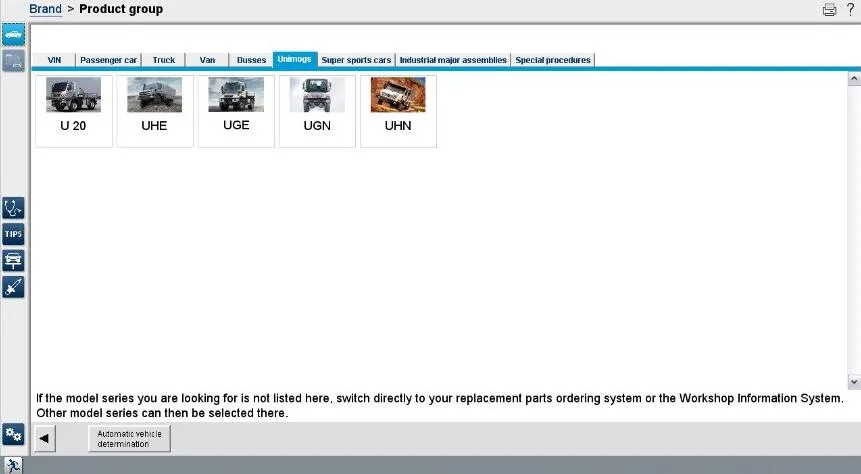
Task: Select the UHN model thumbnail
Action: [x=398, y=111]
